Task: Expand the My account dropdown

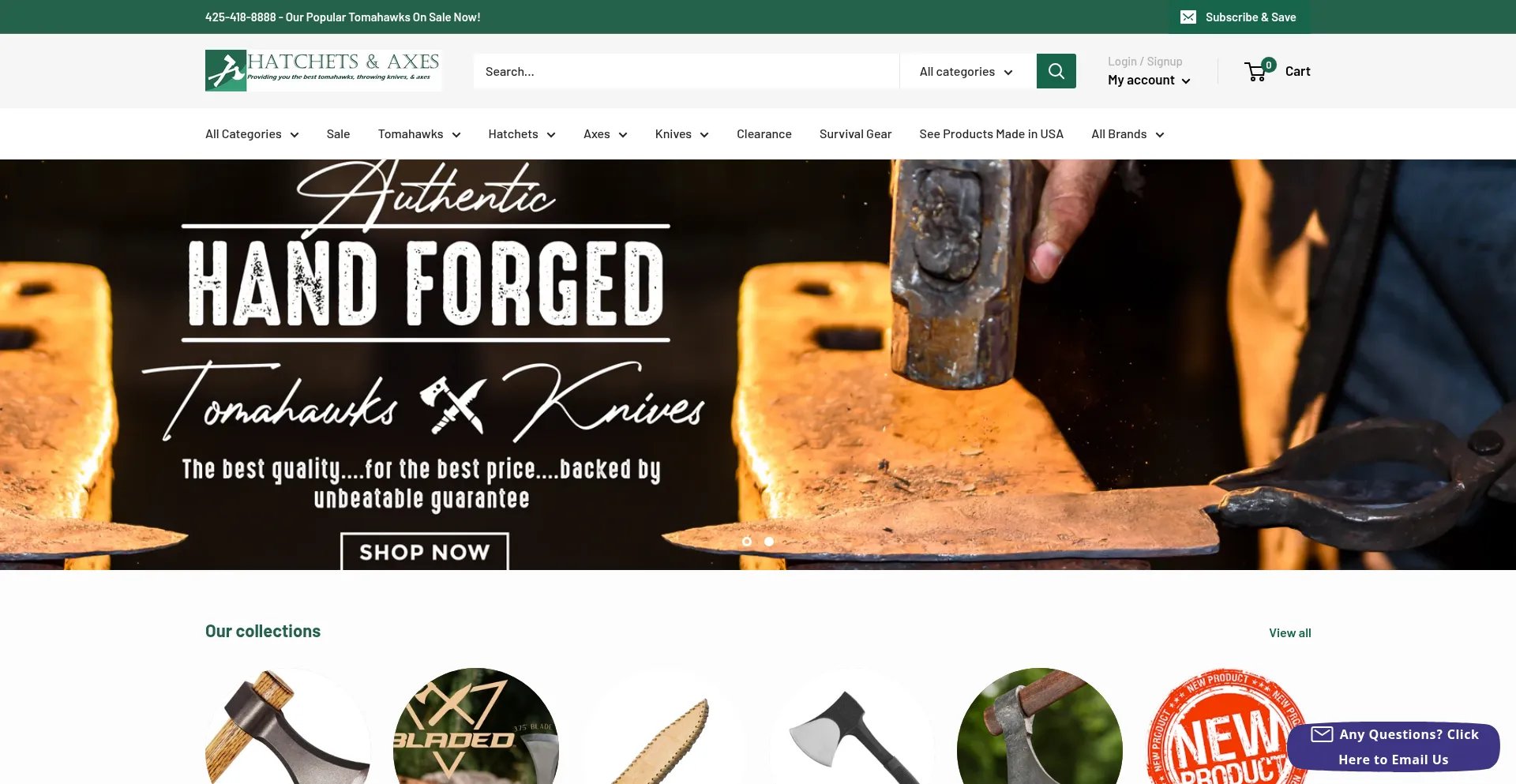Action: tap(1149, 81)
